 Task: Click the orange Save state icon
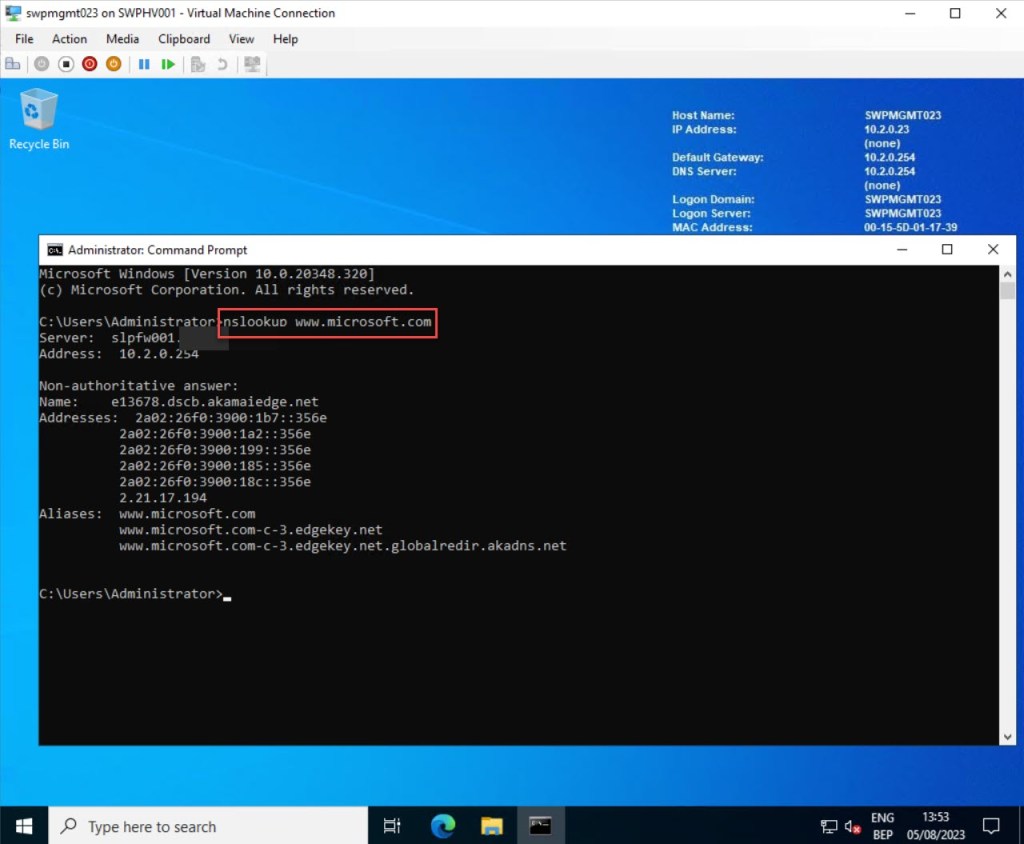click(x=113, y=64)
